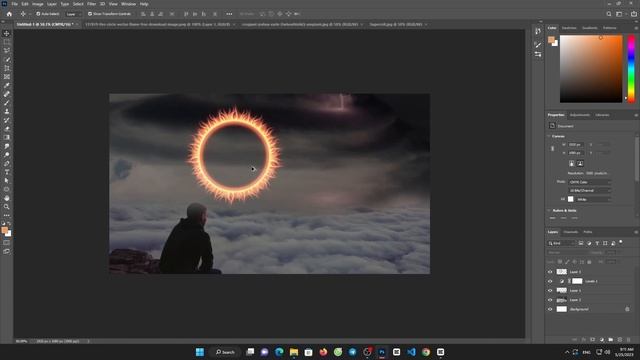Open the Filter menu

pos(91,4)
